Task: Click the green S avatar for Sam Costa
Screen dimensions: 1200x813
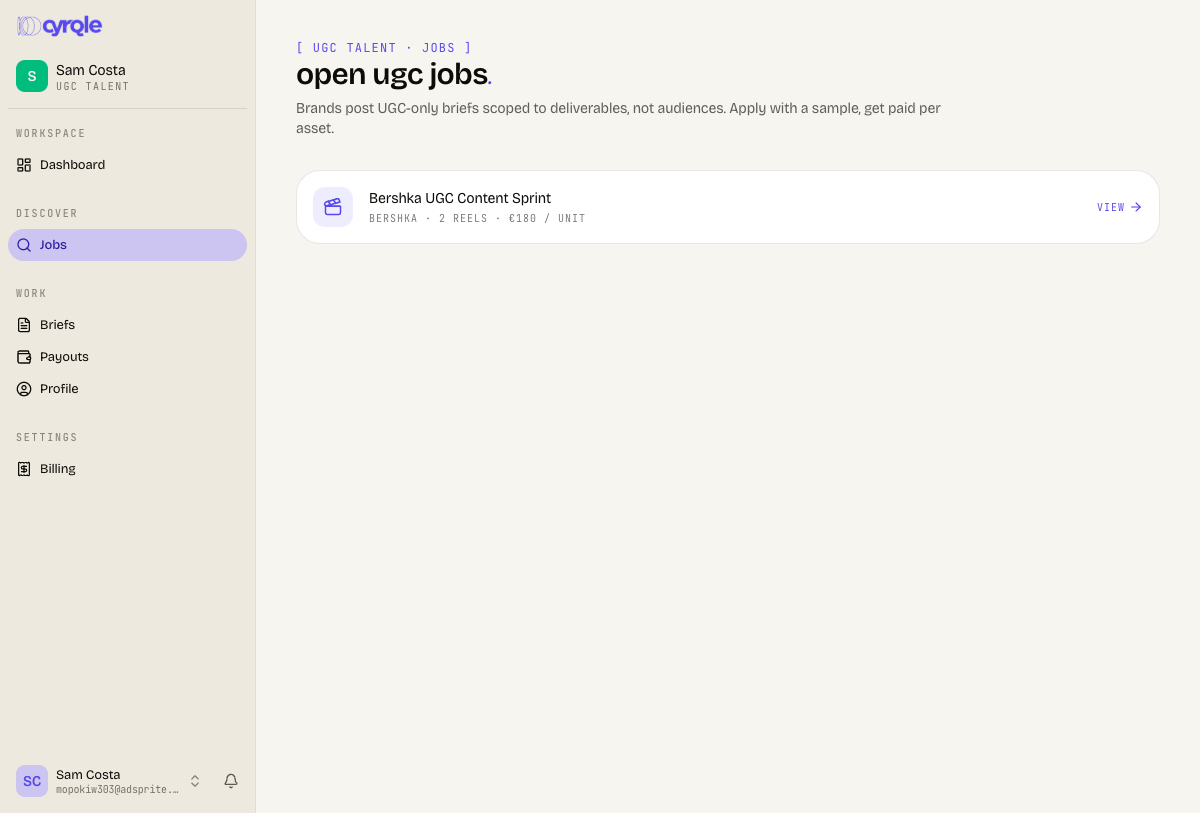Action: coord(32,76)
